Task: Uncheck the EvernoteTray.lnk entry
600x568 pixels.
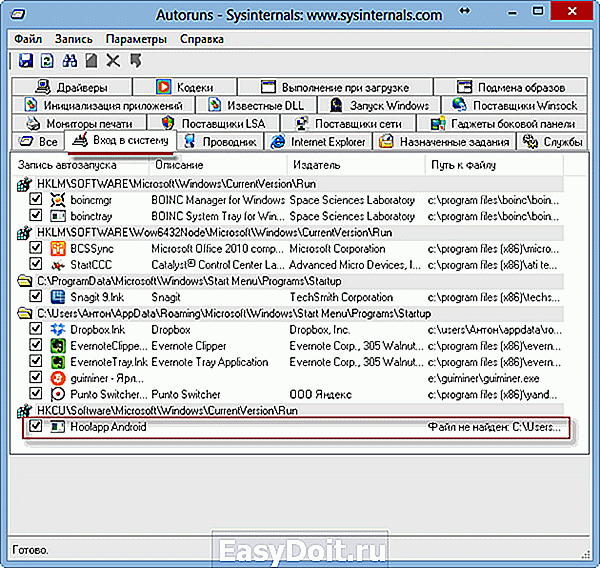Action: (36, 361)
